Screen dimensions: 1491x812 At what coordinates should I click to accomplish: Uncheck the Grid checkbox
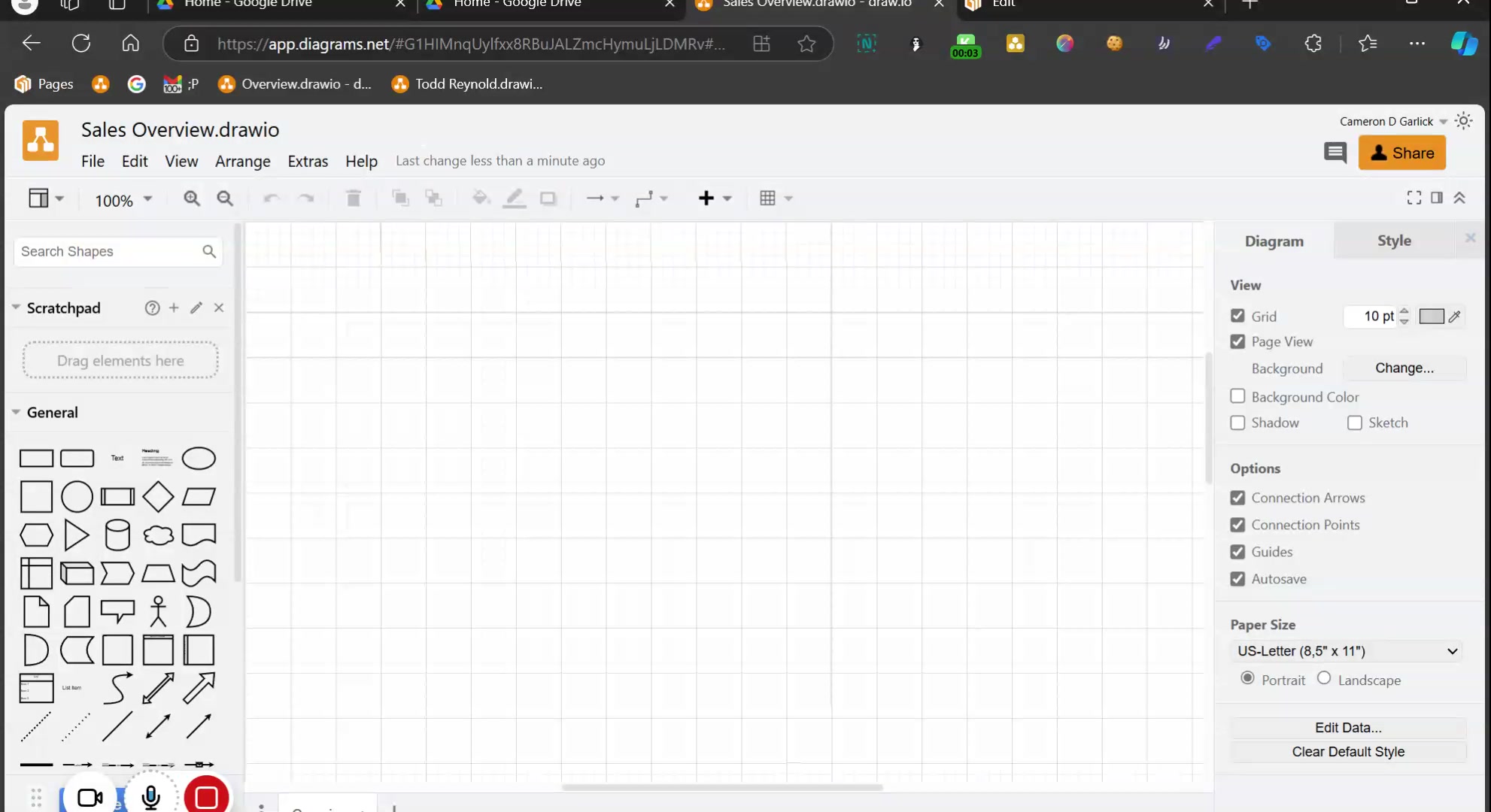pos(1237,316)
